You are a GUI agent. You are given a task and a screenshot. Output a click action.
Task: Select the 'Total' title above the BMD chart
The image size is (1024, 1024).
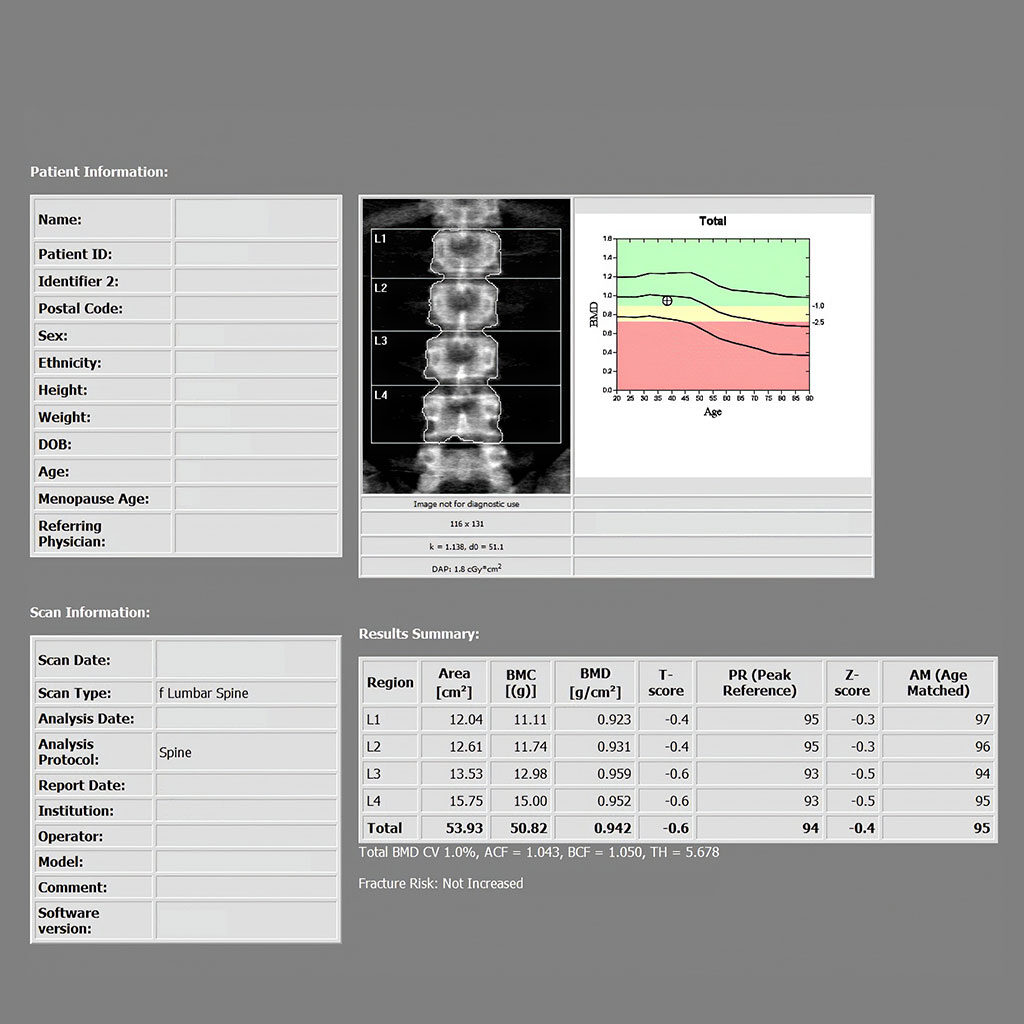tap(712, 221)
